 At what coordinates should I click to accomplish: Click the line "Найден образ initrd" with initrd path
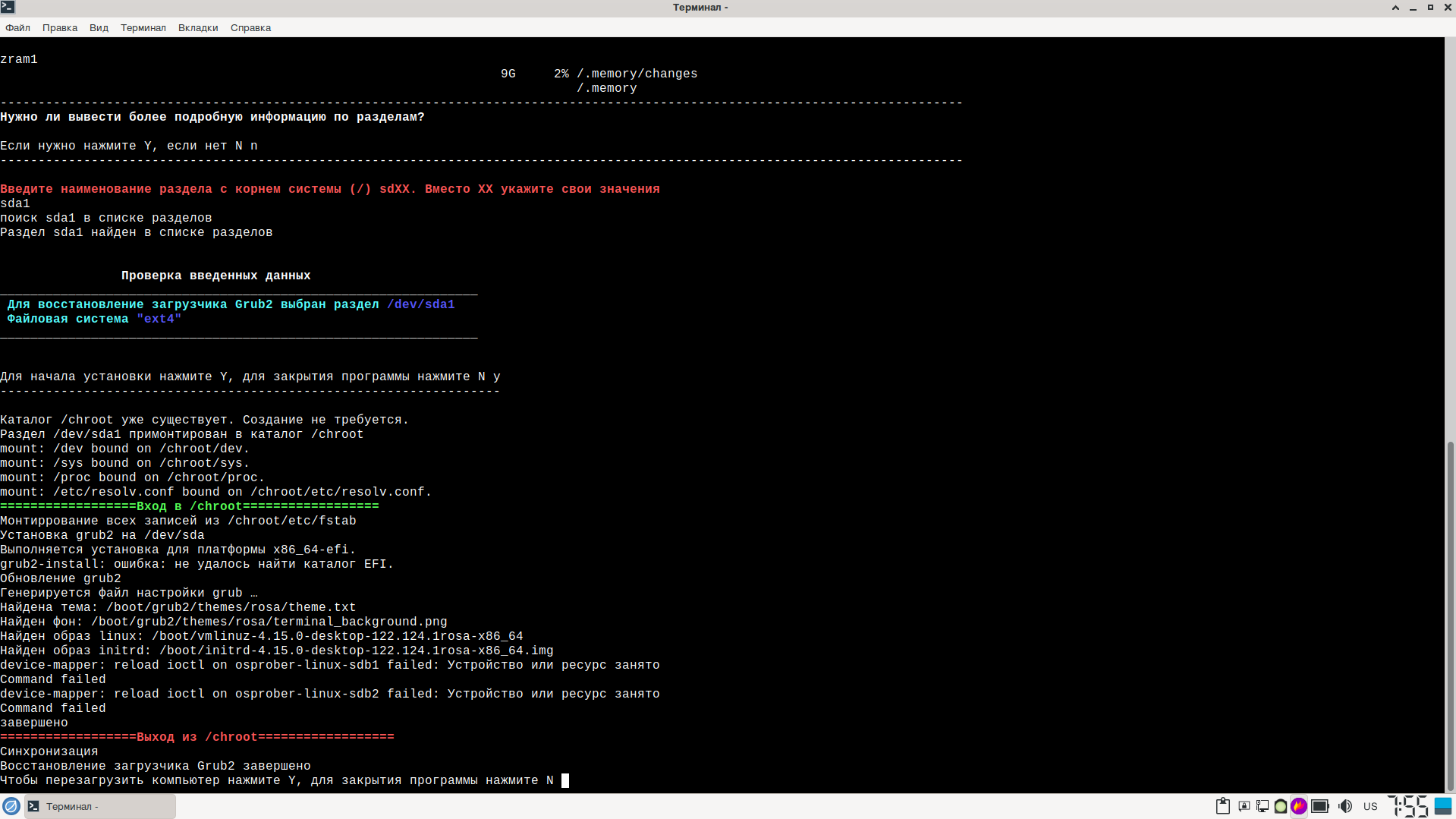coord(277,650)
